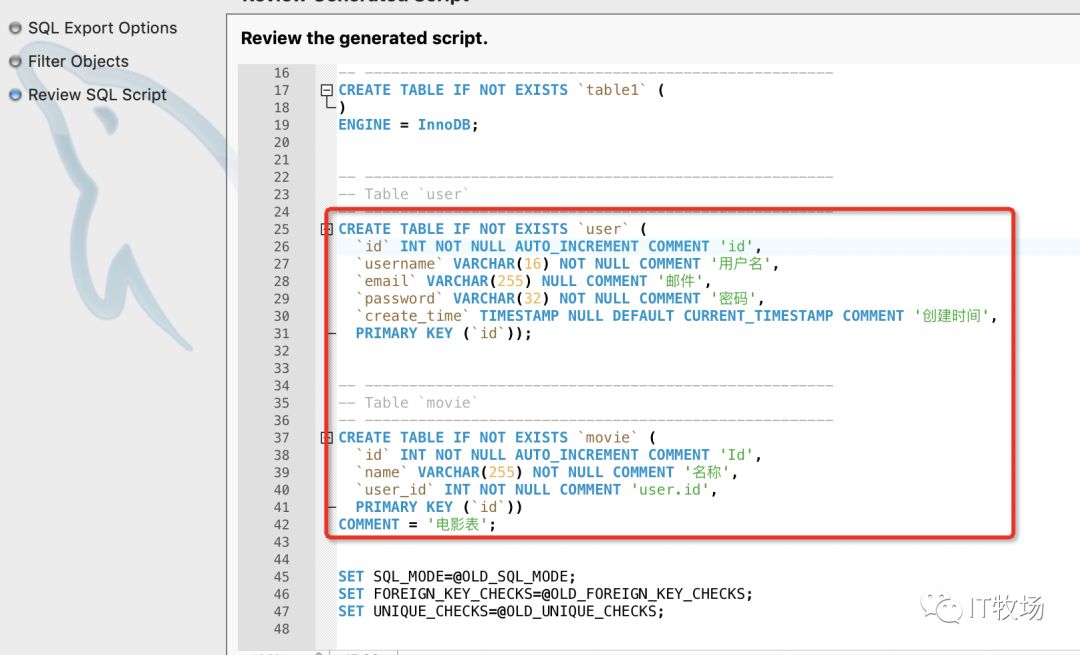
Task: Collapse the user table definition block
Action: tap(325, 228)
